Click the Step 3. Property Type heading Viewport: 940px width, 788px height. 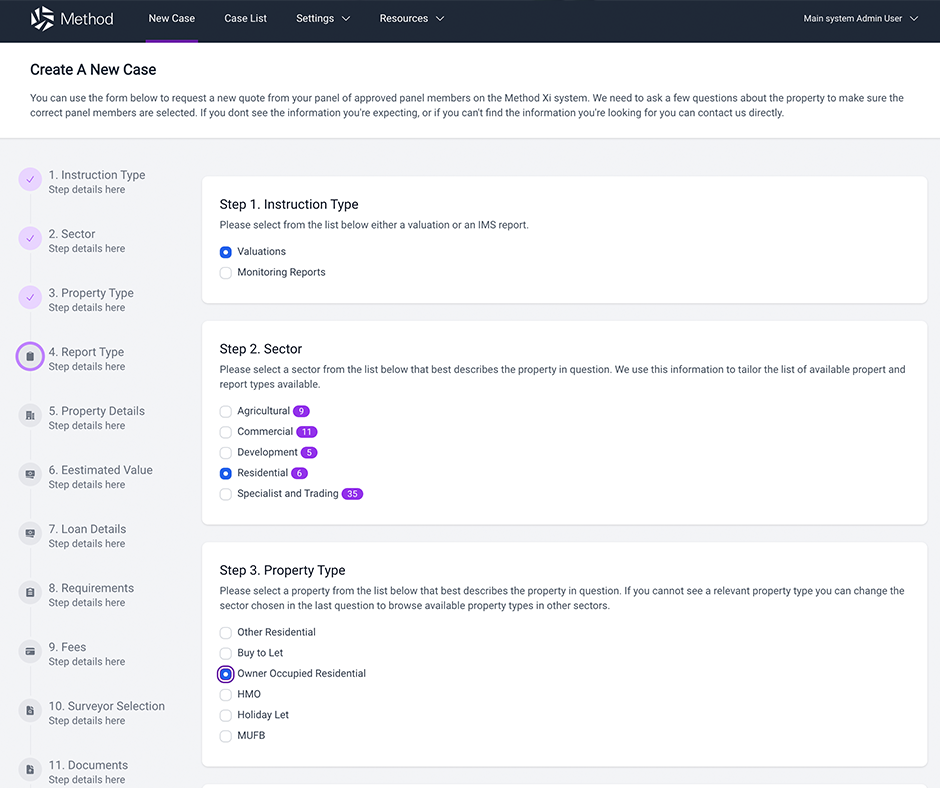(x=282, y=570)
